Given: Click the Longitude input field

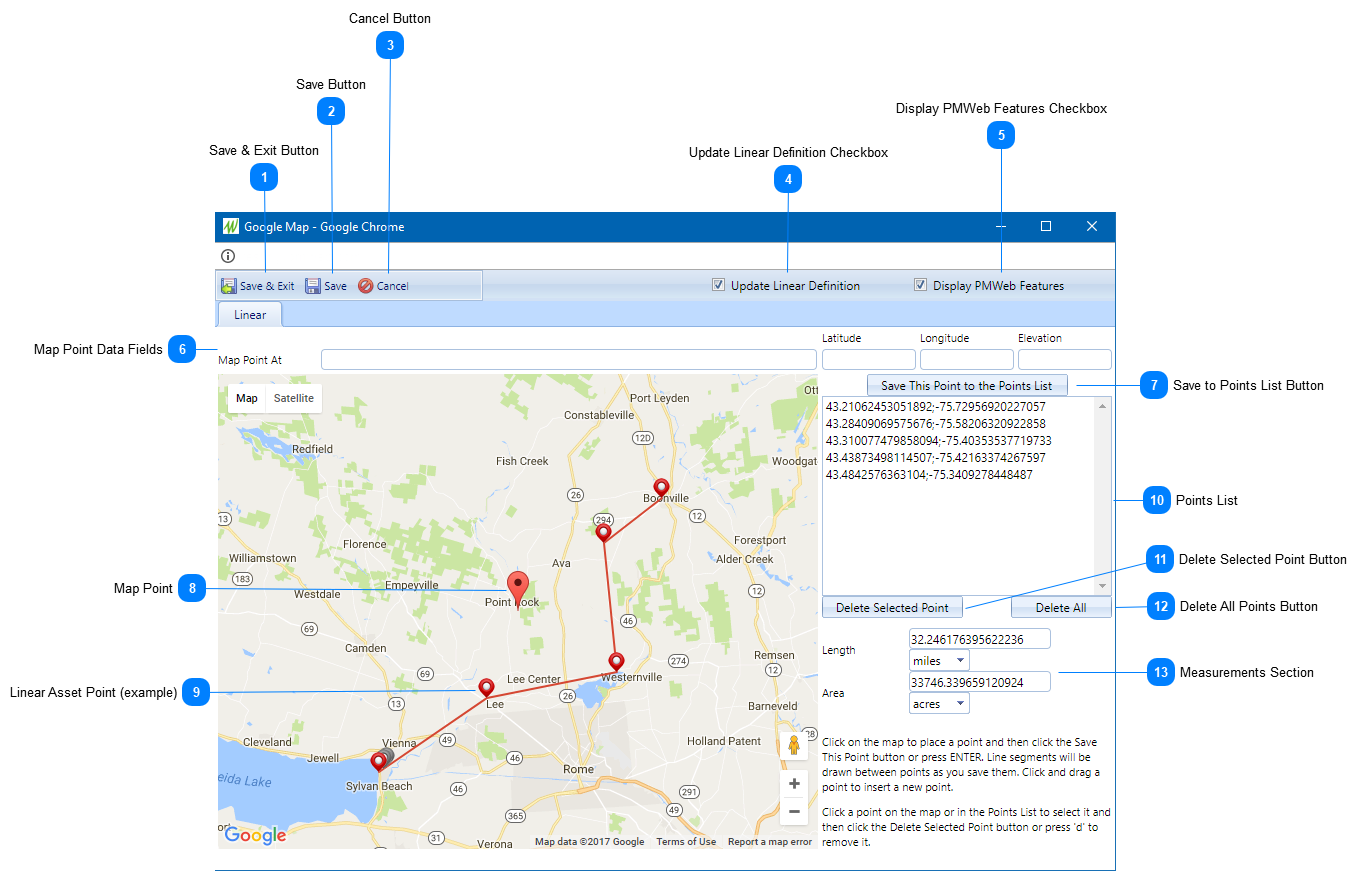Looking at the screenshot, I should (966, 360).
